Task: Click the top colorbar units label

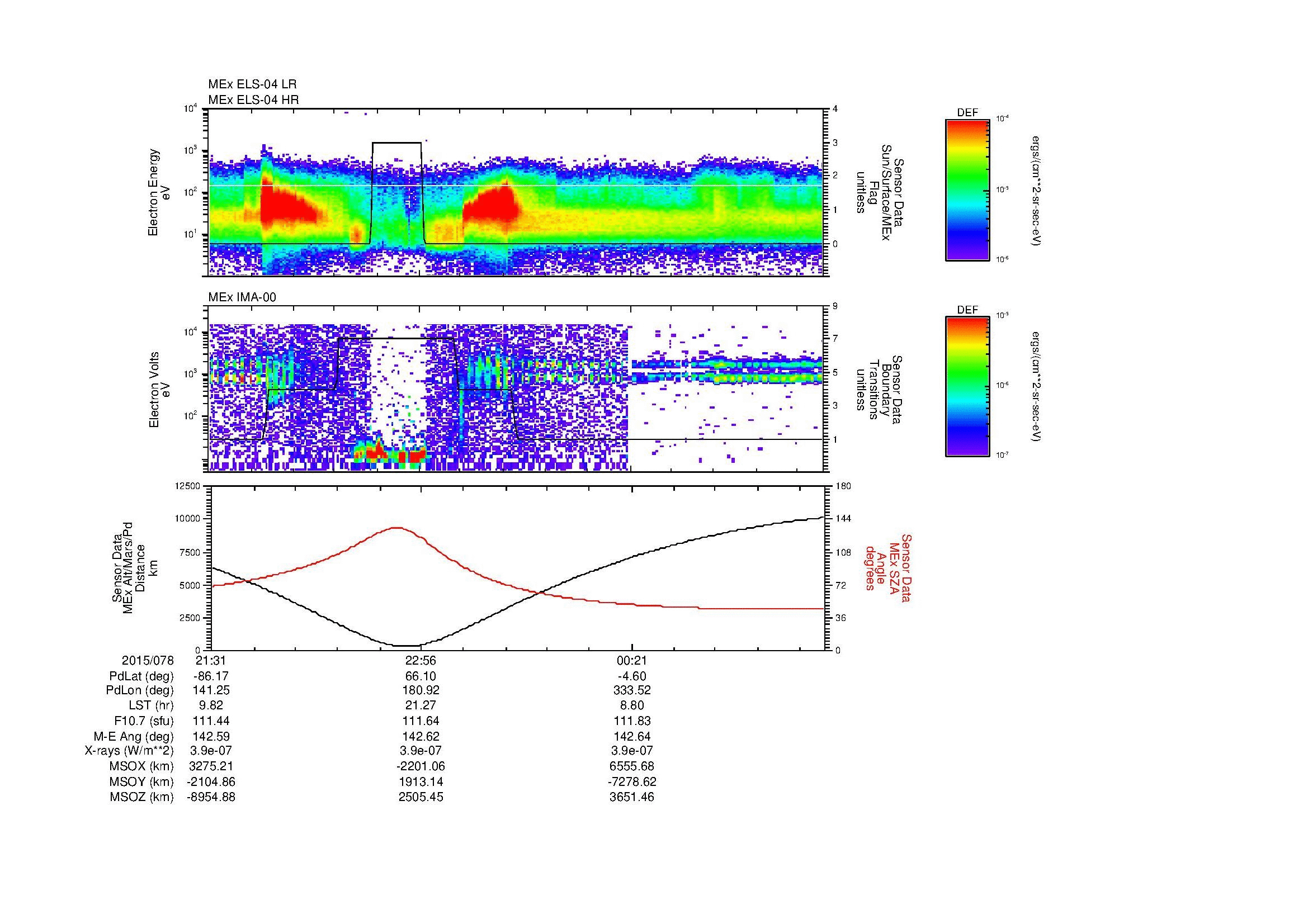Action: pos(1037,190)
